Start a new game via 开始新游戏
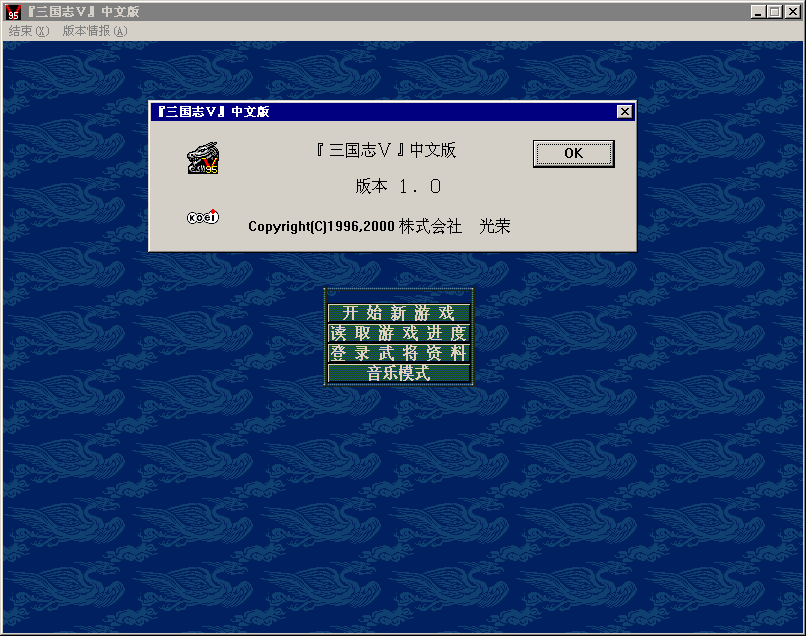Screen dimensions: 806x636 coord(398,313)
